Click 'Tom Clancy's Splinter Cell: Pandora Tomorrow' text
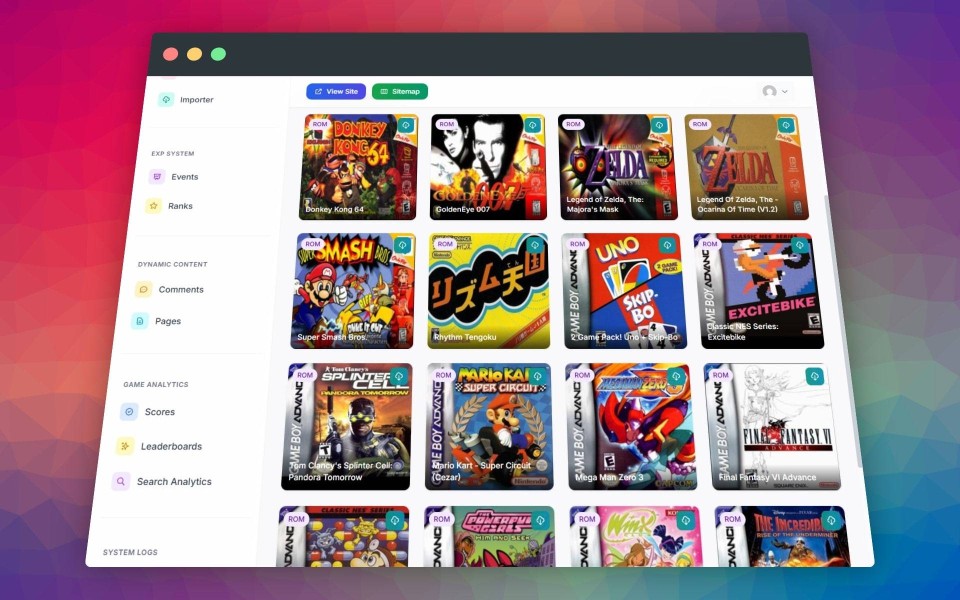Viewport: 960px width, 600px height. 341,471
